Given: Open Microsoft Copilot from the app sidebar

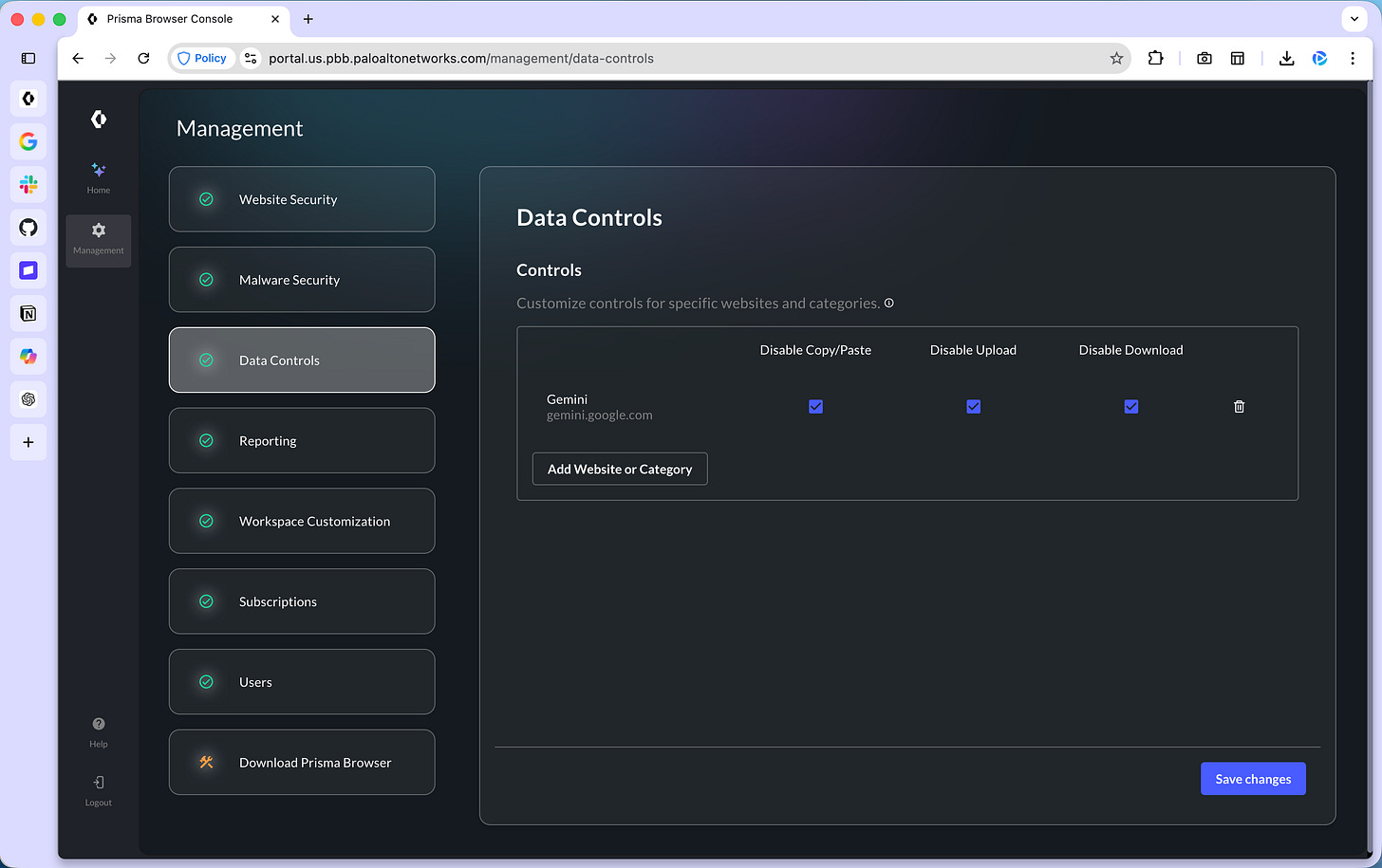Looking at the screenshot, I should (28, 356).
